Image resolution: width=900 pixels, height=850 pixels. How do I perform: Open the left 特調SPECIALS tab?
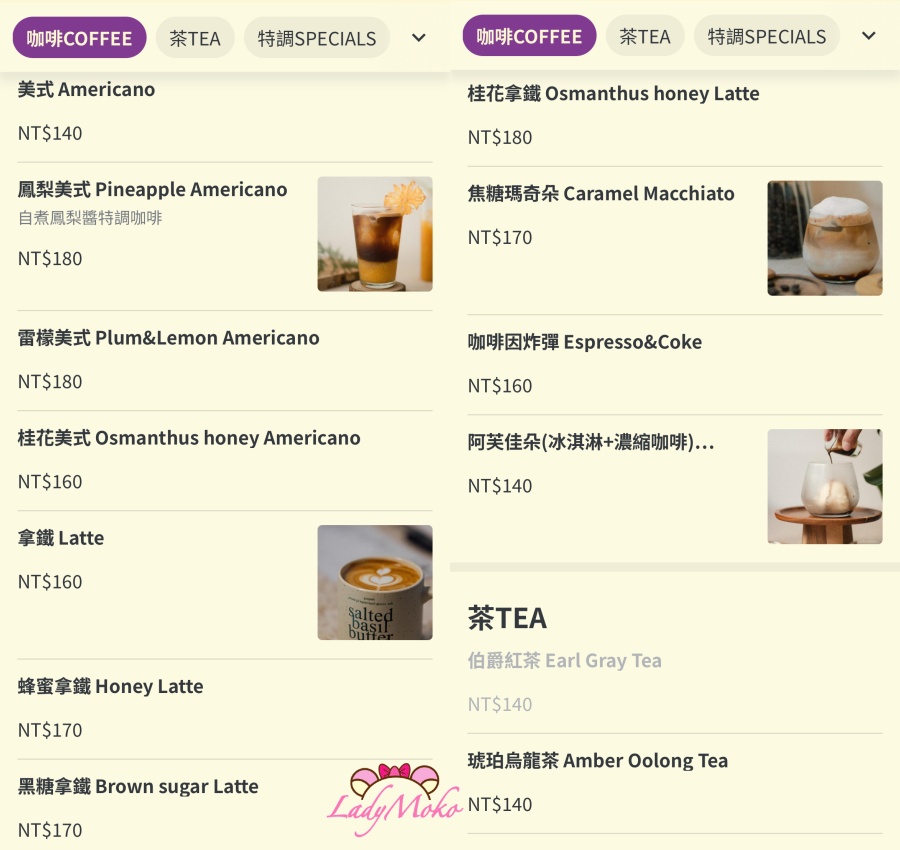tap(317, 38)
